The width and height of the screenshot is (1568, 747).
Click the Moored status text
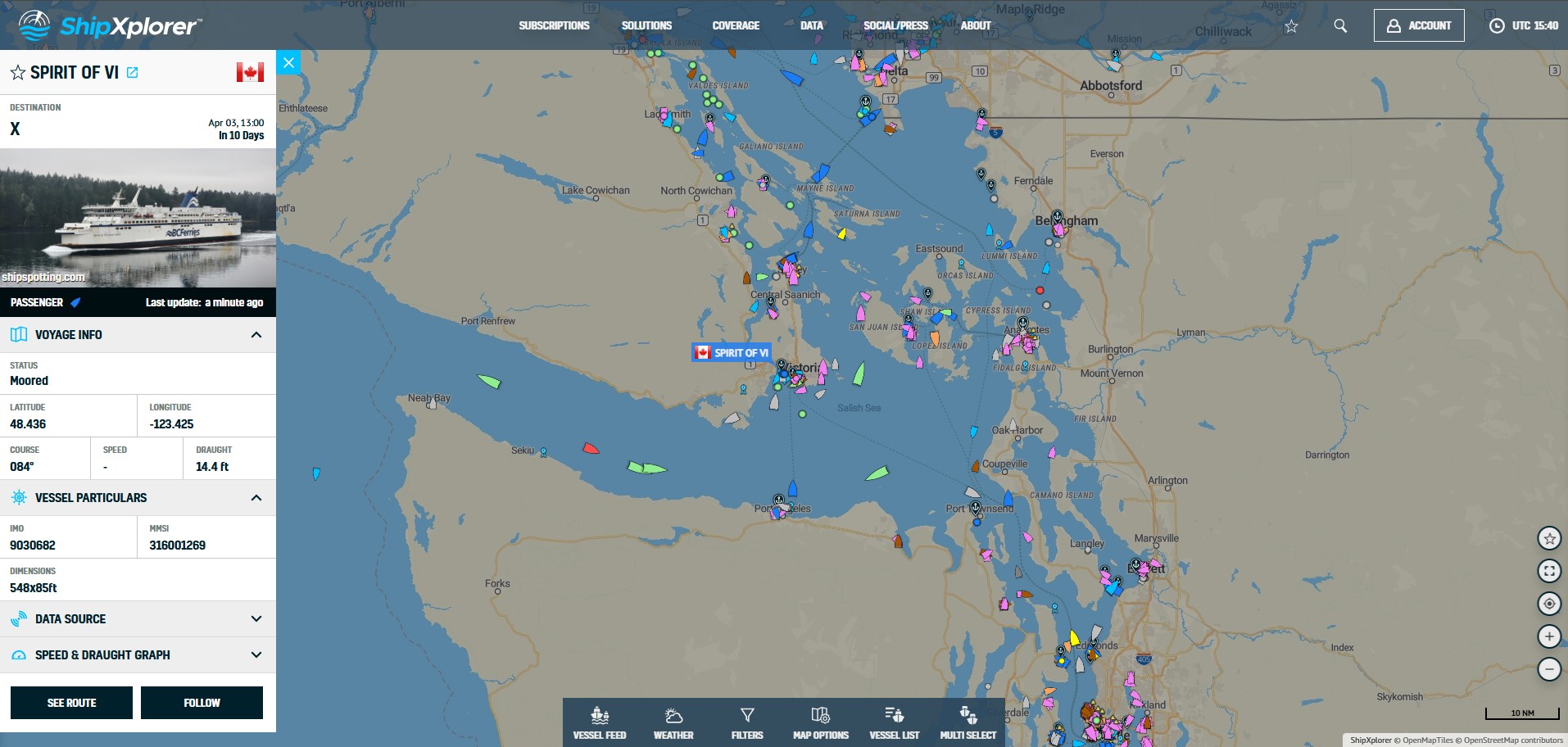(x=29, y=381)
